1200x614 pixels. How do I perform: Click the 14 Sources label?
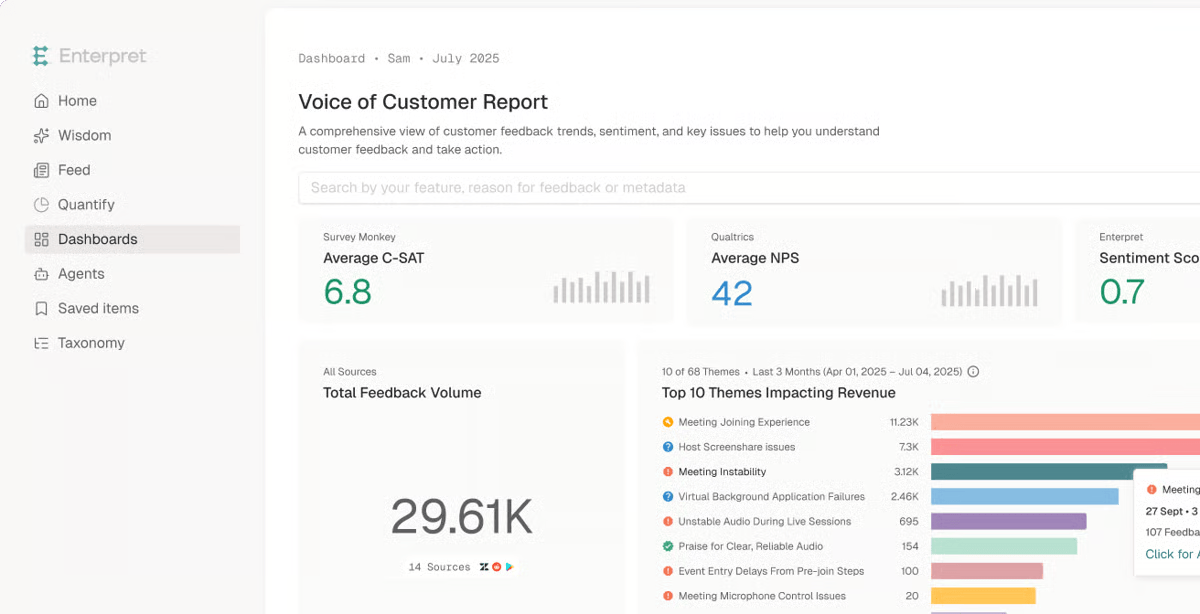click(x=439, y=567)
